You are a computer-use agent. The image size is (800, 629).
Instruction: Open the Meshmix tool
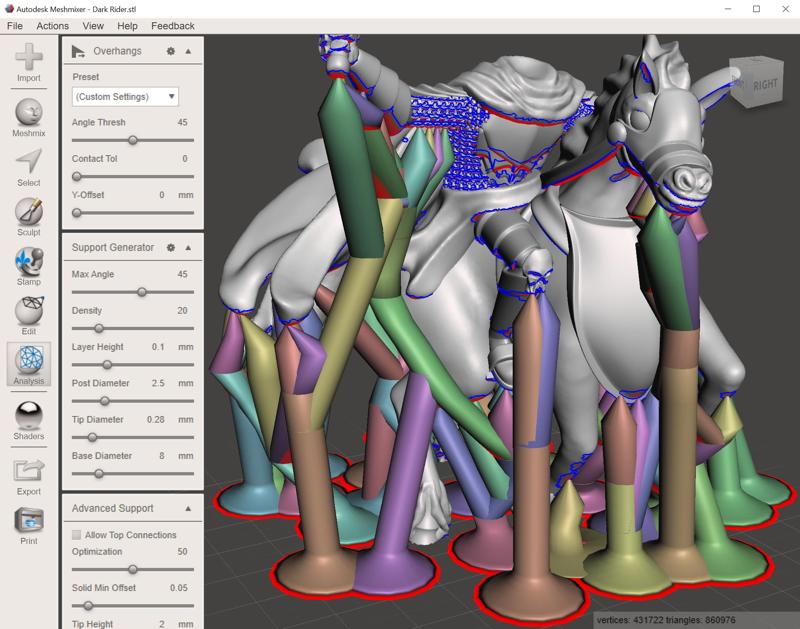coord(28,112)
